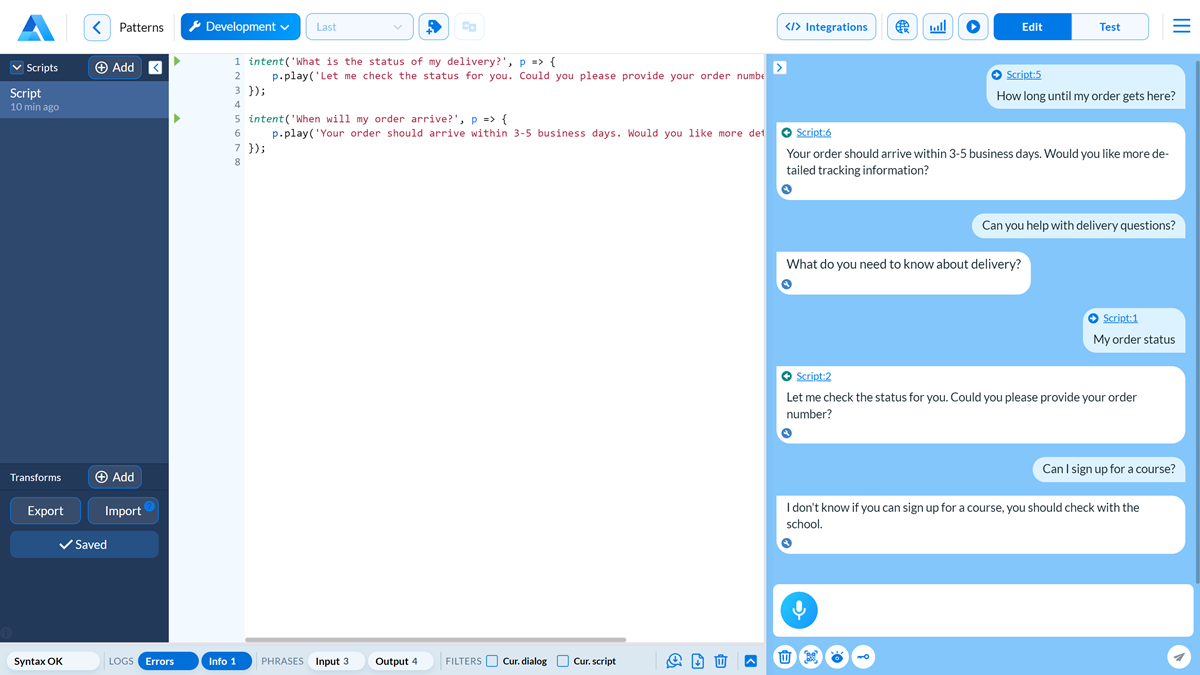Enable the Cur. dialog filter checkbox
This screenshot has height=675, width=1200.
coord(492,661)
